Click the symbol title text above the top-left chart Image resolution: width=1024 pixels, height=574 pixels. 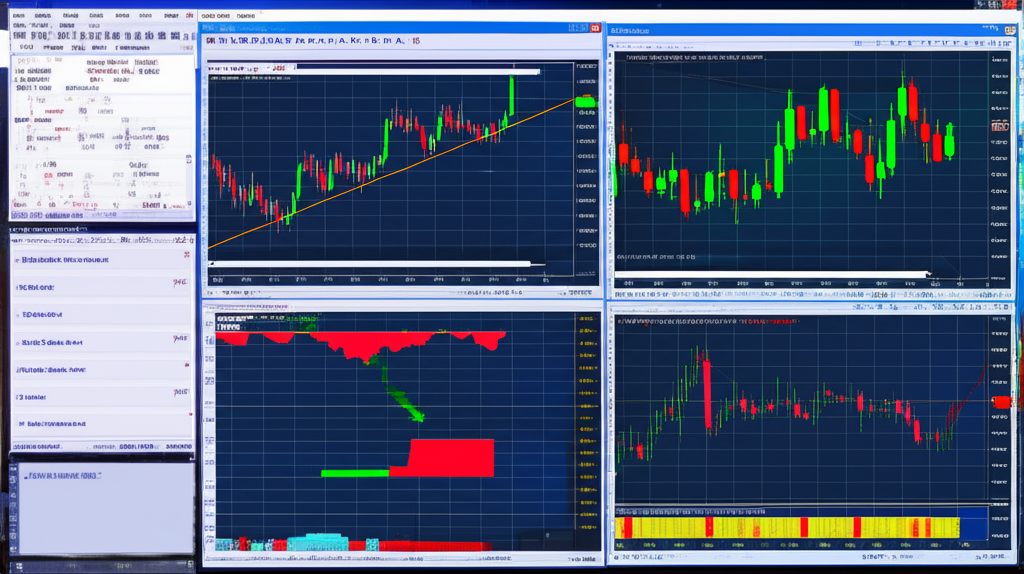pyautogui.click(x=312, y=42)
